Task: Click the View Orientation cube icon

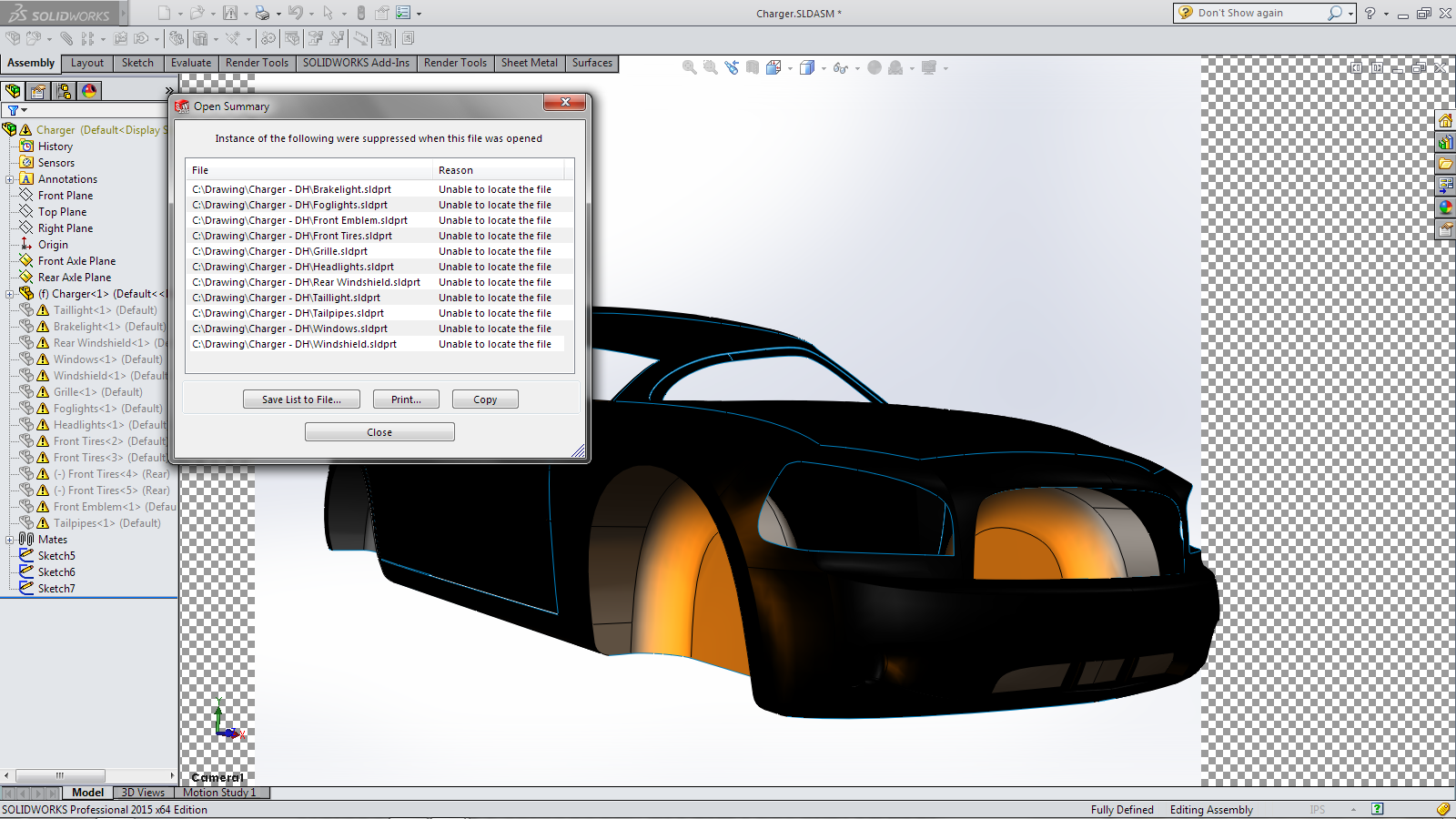Action: [773, 67]
